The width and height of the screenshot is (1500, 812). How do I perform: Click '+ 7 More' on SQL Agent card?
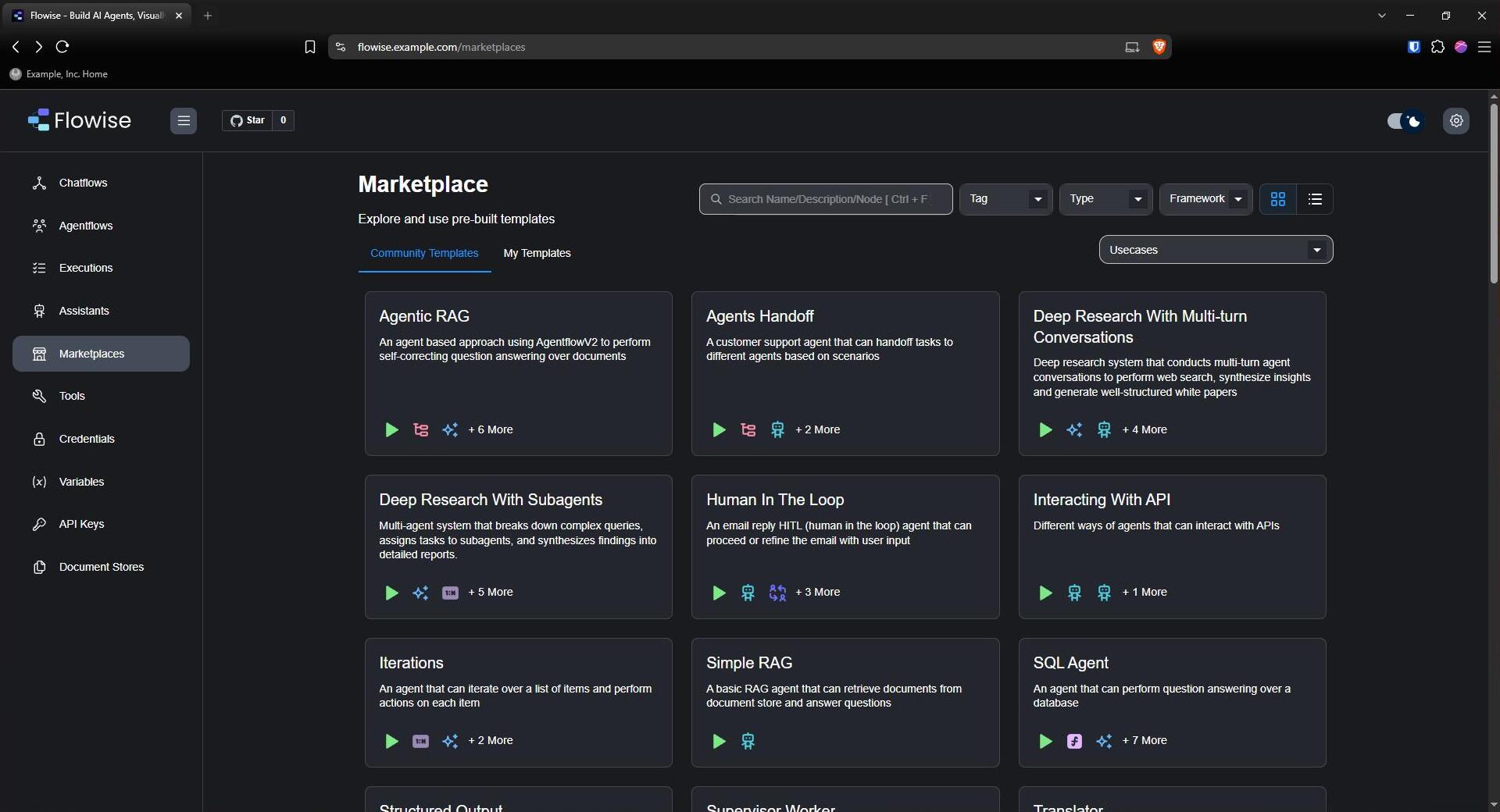coord(1145,740)
